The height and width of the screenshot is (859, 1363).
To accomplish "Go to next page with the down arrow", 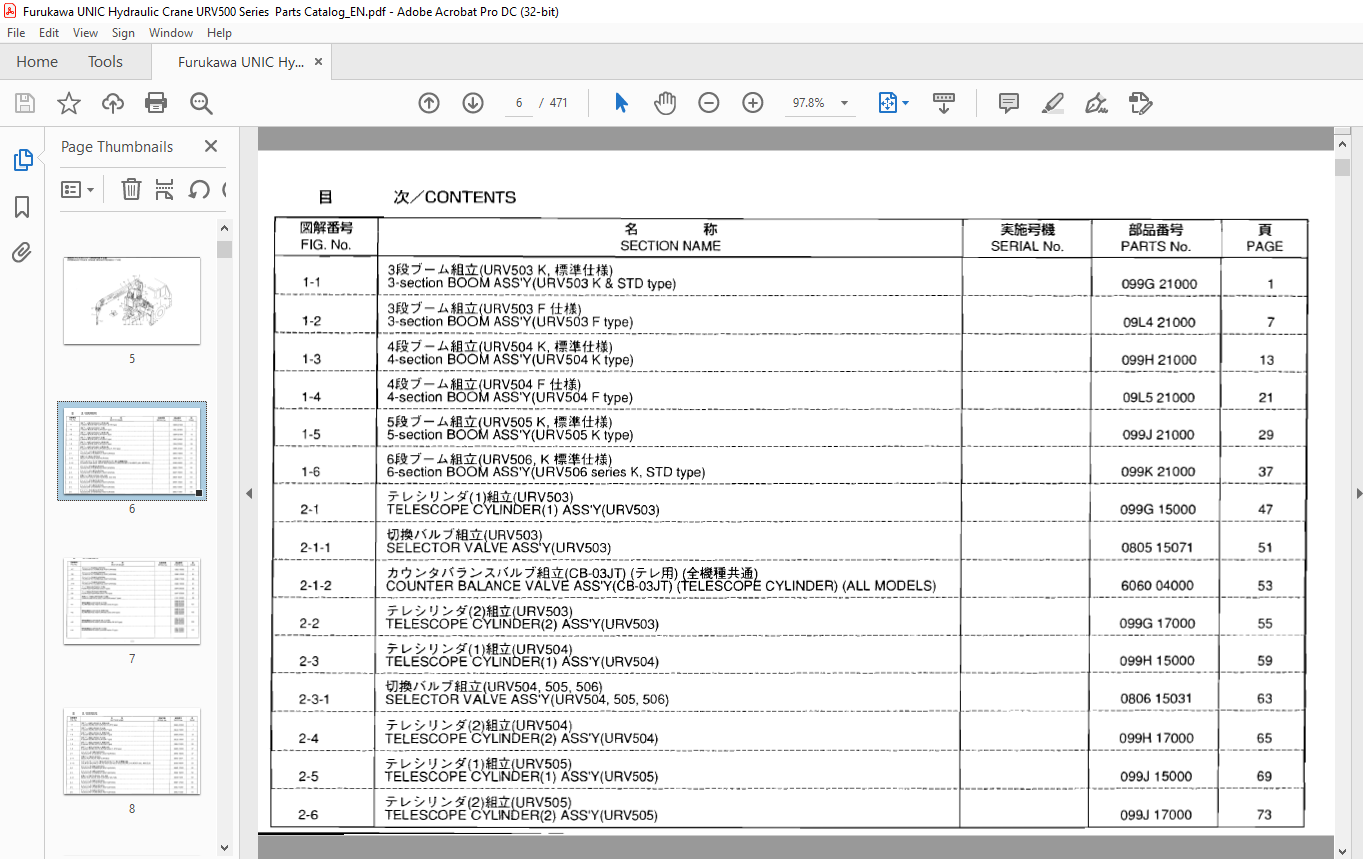I will coord(473,103).
